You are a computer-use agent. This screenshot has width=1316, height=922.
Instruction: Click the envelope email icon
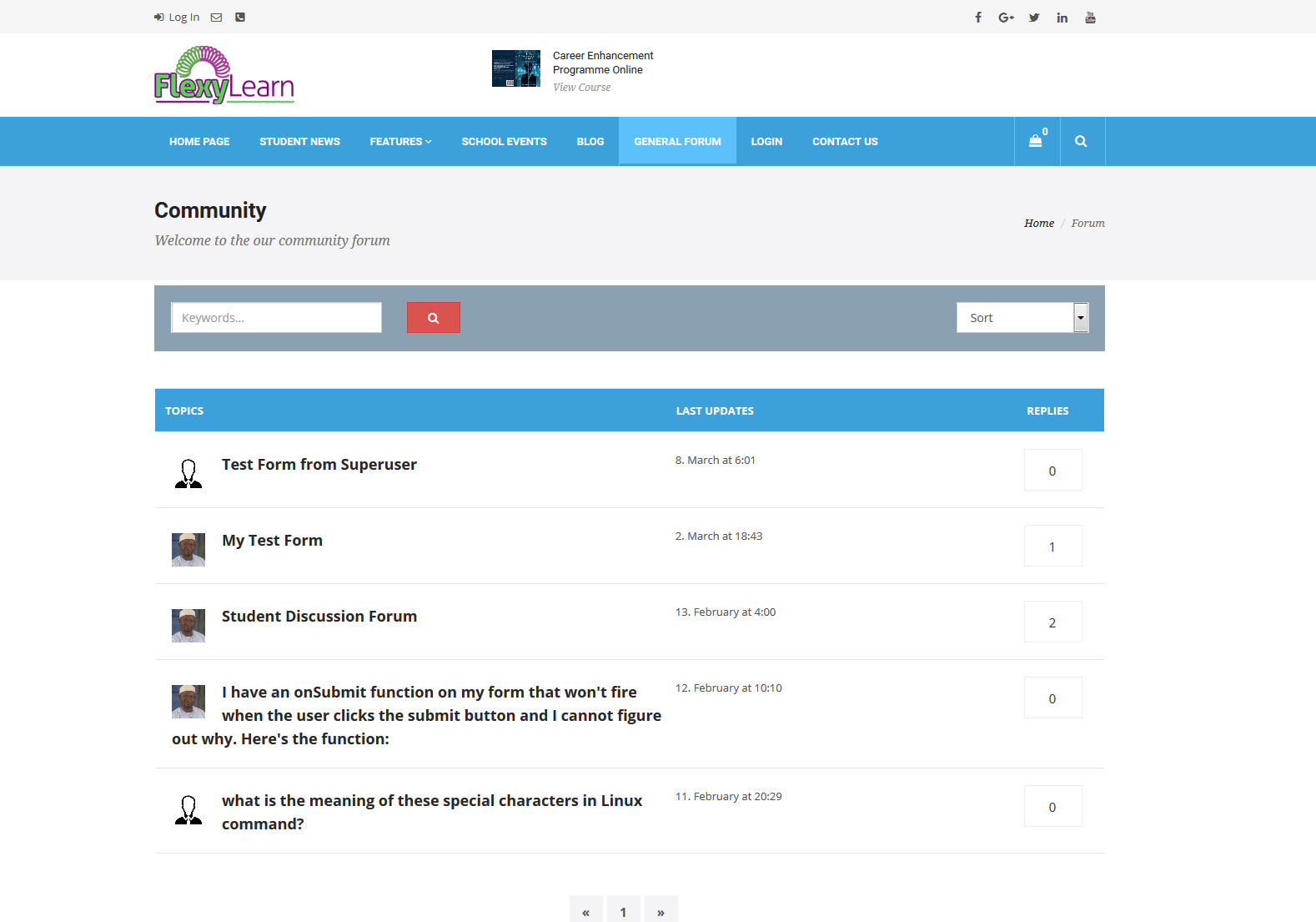click(x=216, y=18)
